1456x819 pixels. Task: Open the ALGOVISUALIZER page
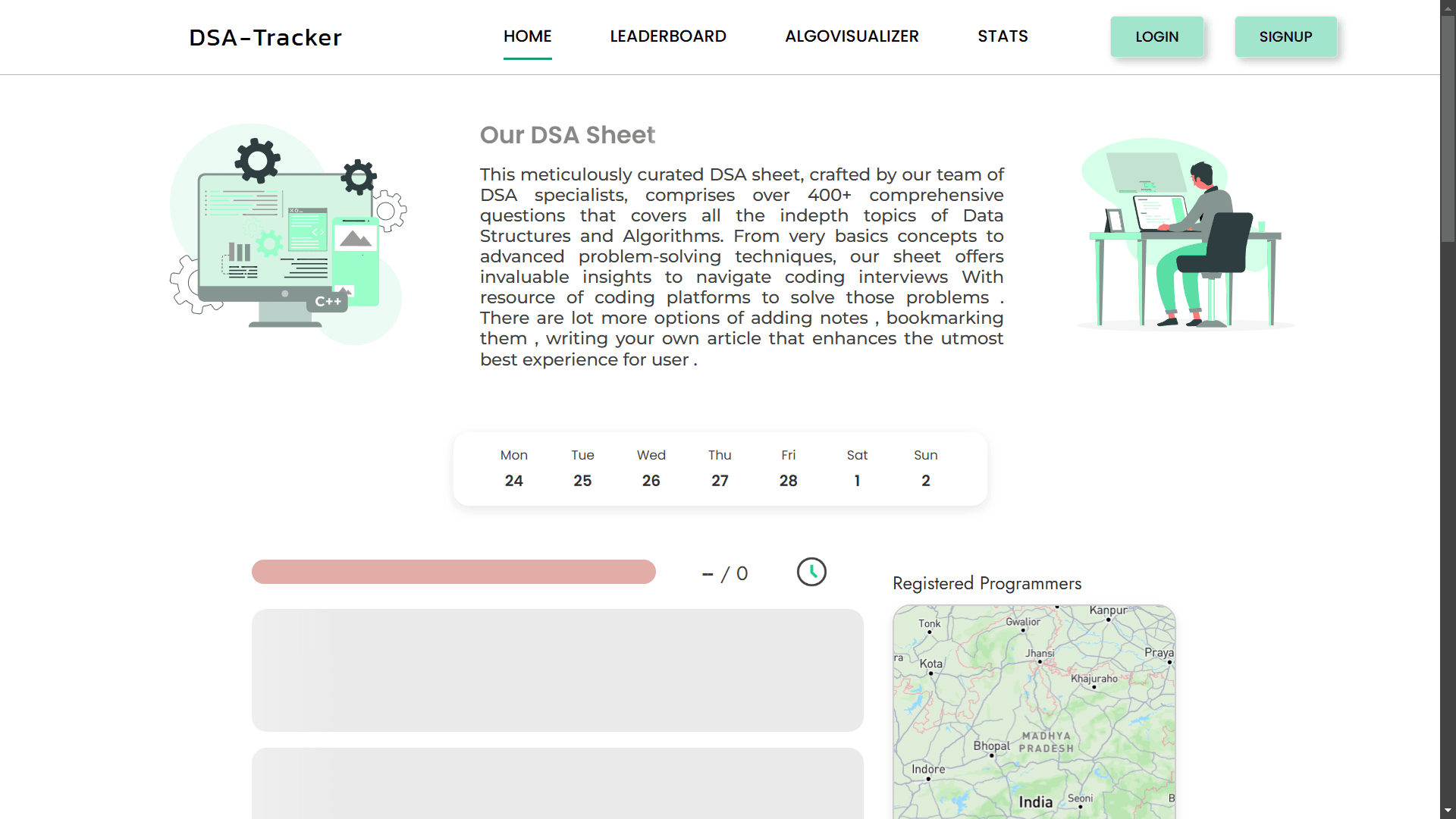[x=852, y=36]
